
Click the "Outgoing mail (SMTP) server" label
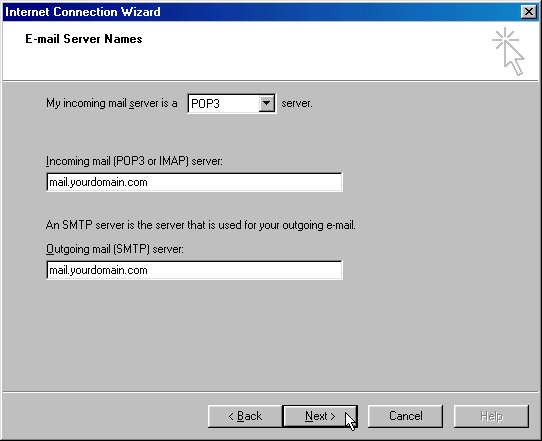click(115, 249)
